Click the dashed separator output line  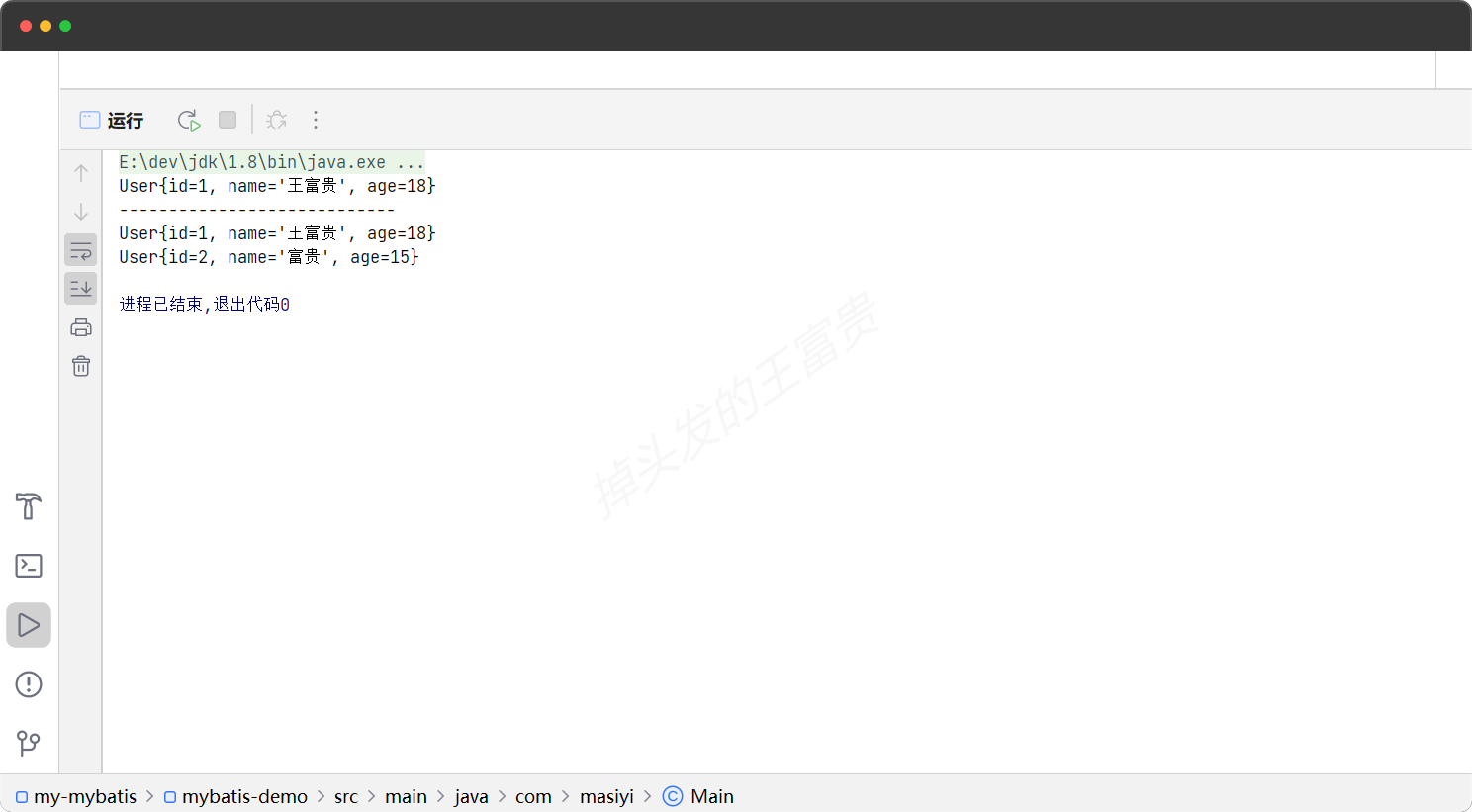tap(257, 210)
